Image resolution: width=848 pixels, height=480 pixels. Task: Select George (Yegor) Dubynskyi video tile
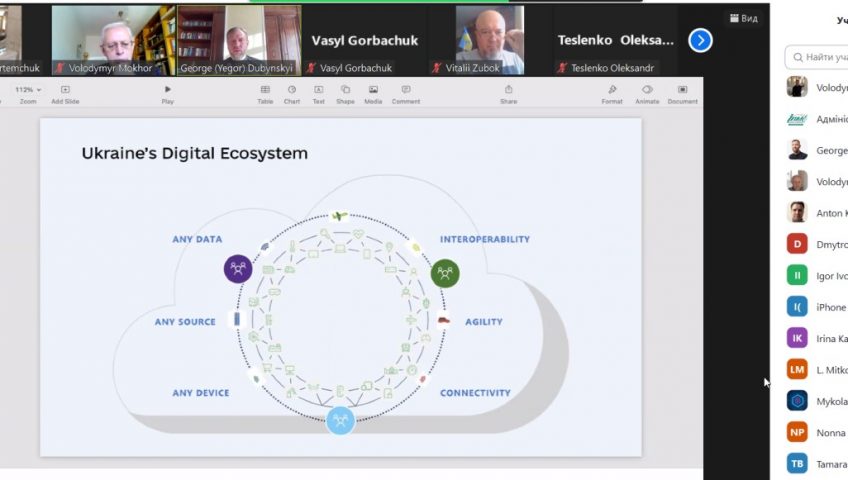pyautogui.click(x=239, y=40)
